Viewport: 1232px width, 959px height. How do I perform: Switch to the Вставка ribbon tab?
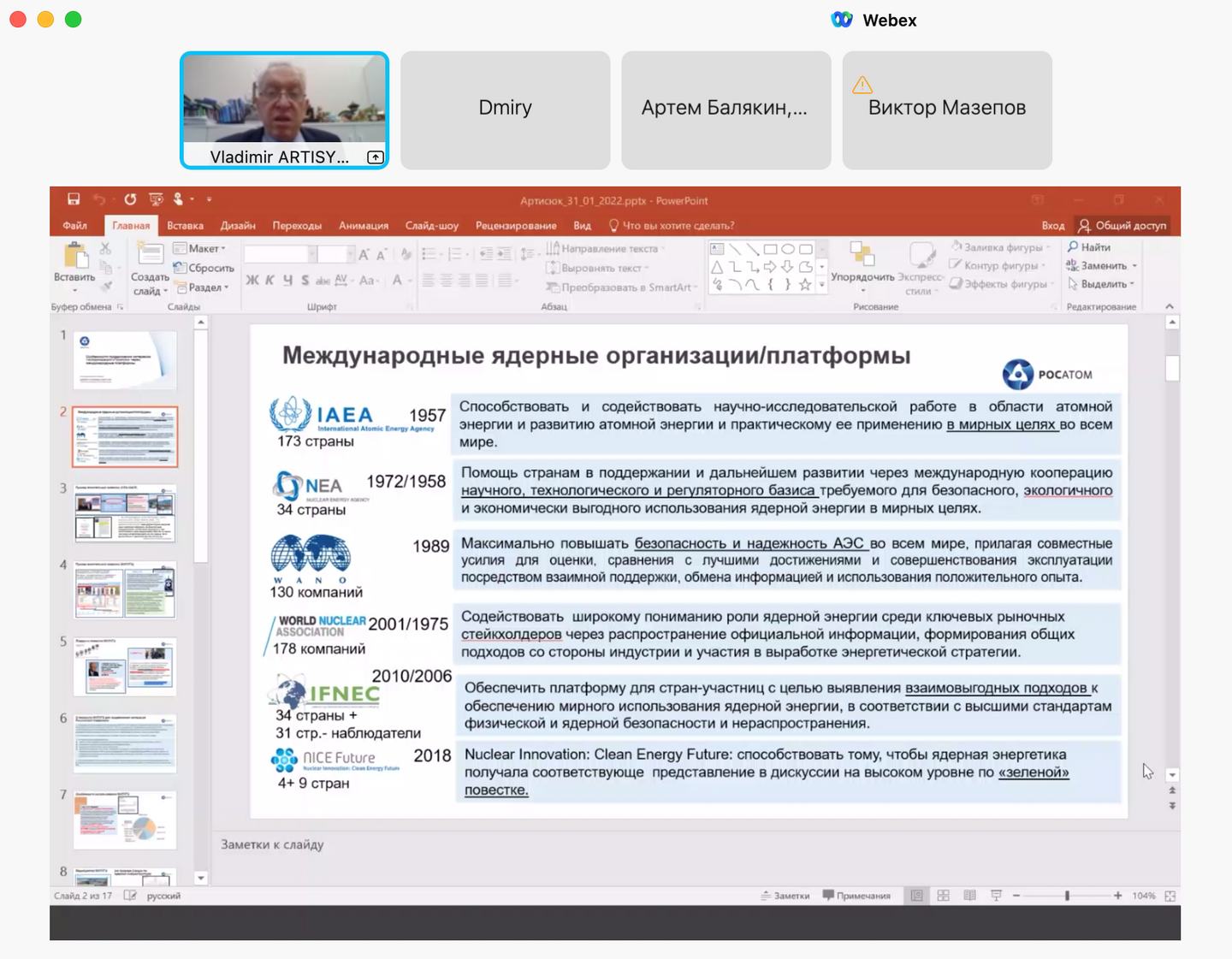[x=185, y=226]
